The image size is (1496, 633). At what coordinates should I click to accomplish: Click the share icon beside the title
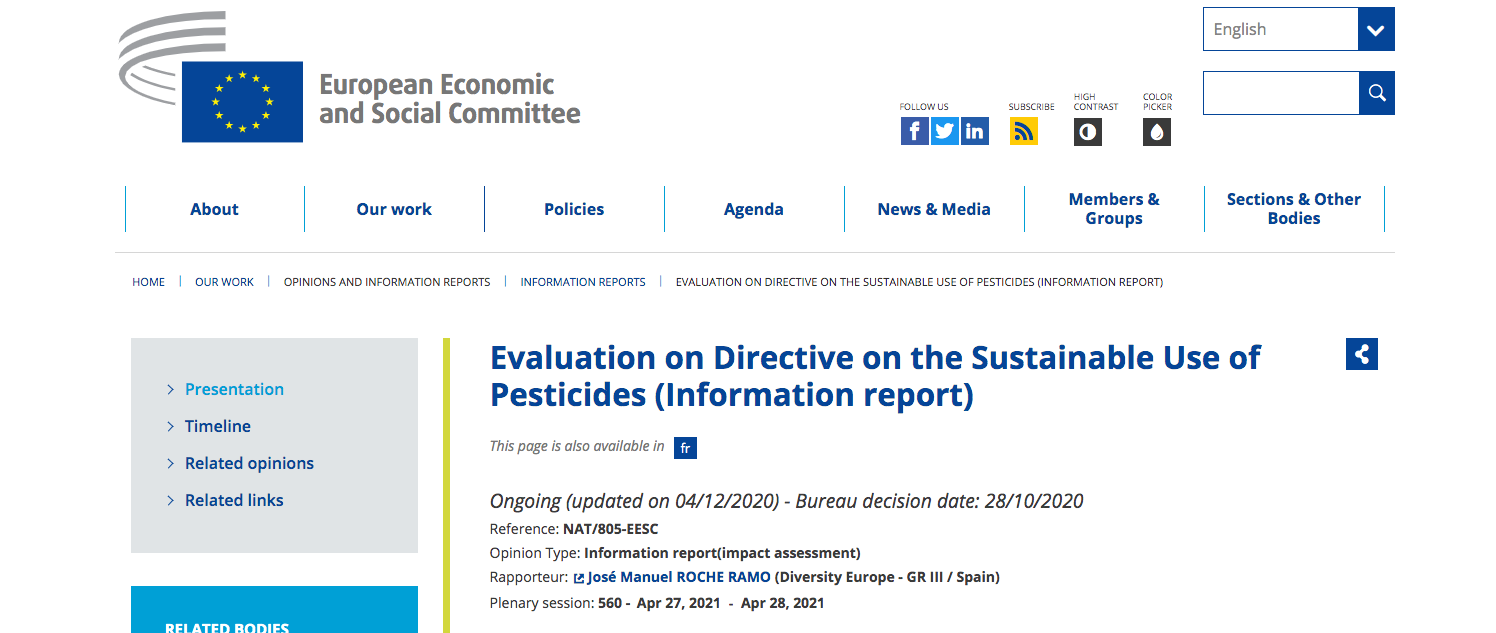[x=1361, y=354]
